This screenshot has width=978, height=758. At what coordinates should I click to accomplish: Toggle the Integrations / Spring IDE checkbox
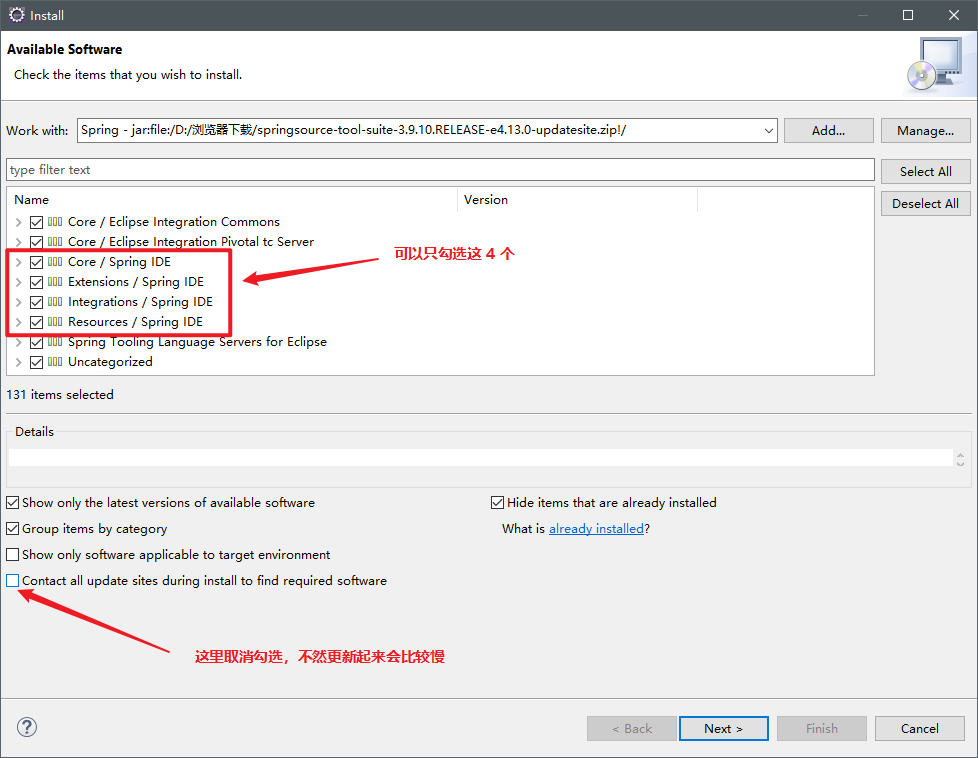pos(36,302)
